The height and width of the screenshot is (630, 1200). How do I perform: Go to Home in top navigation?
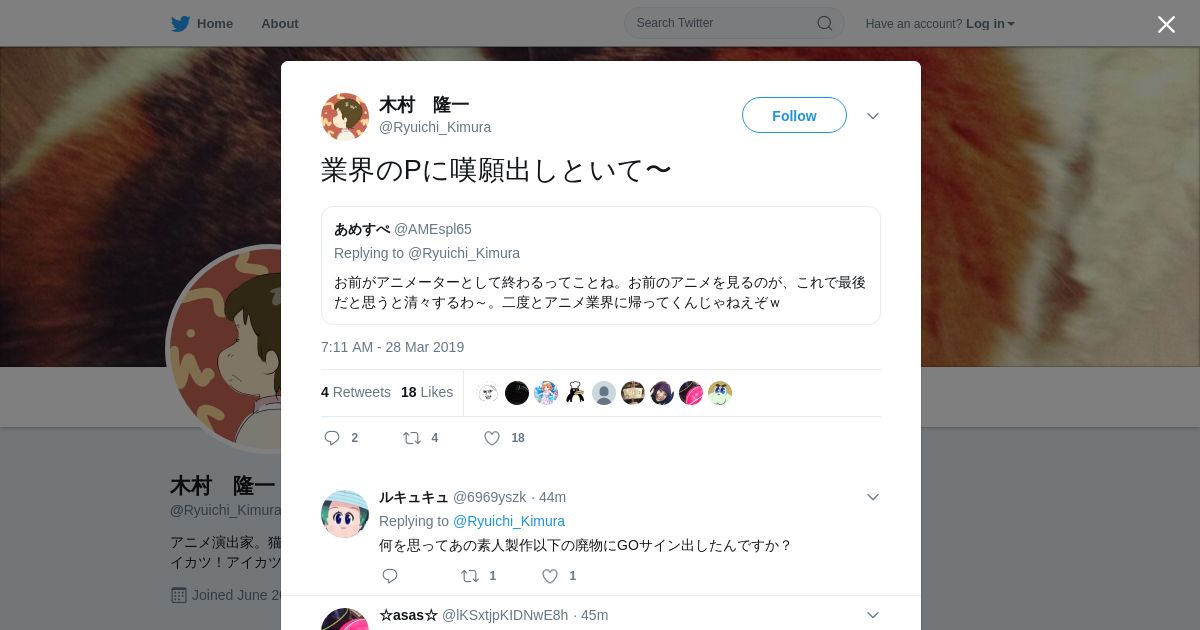[x=214, y=23]
